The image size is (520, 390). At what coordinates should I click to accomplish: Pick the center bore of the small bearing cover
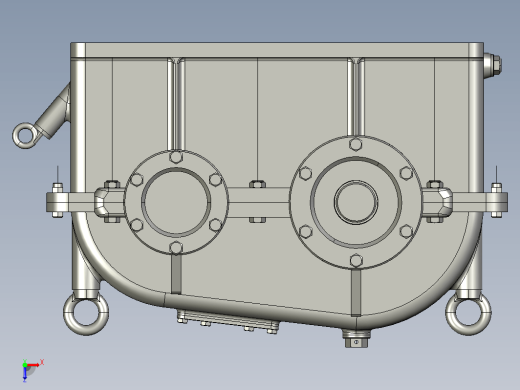point(176,202)
